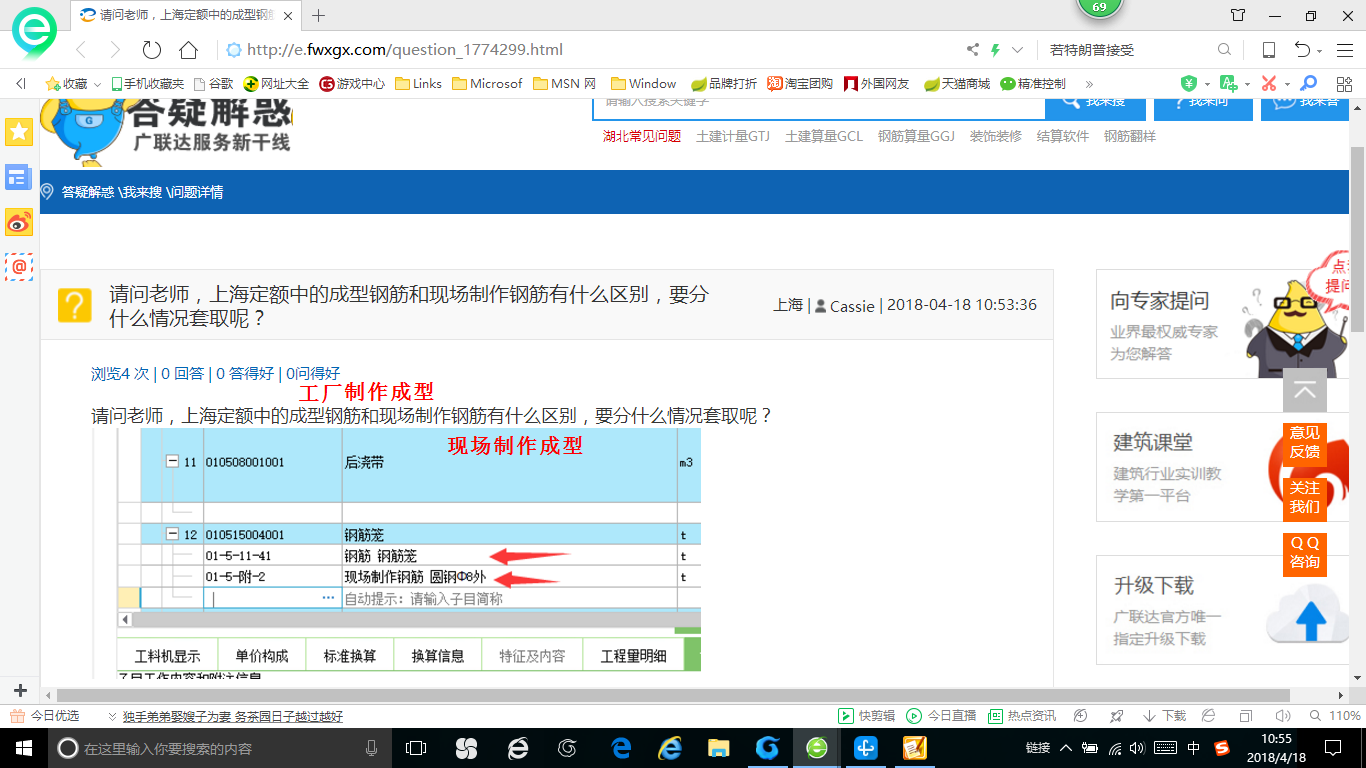1366x768 pixels.
Task: Open Task View on taskbar
Action: [416, 747]
